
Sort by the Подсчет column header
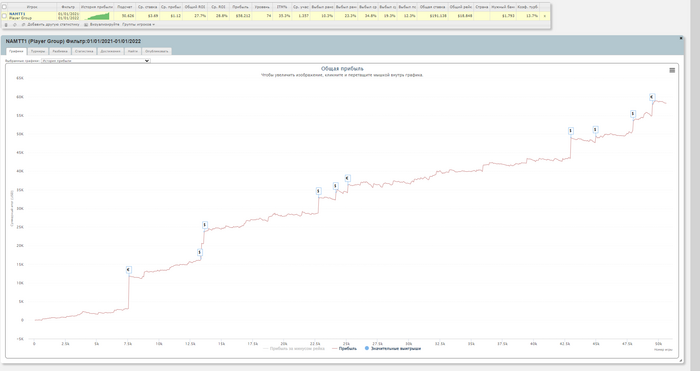click(x=125, y=7)
